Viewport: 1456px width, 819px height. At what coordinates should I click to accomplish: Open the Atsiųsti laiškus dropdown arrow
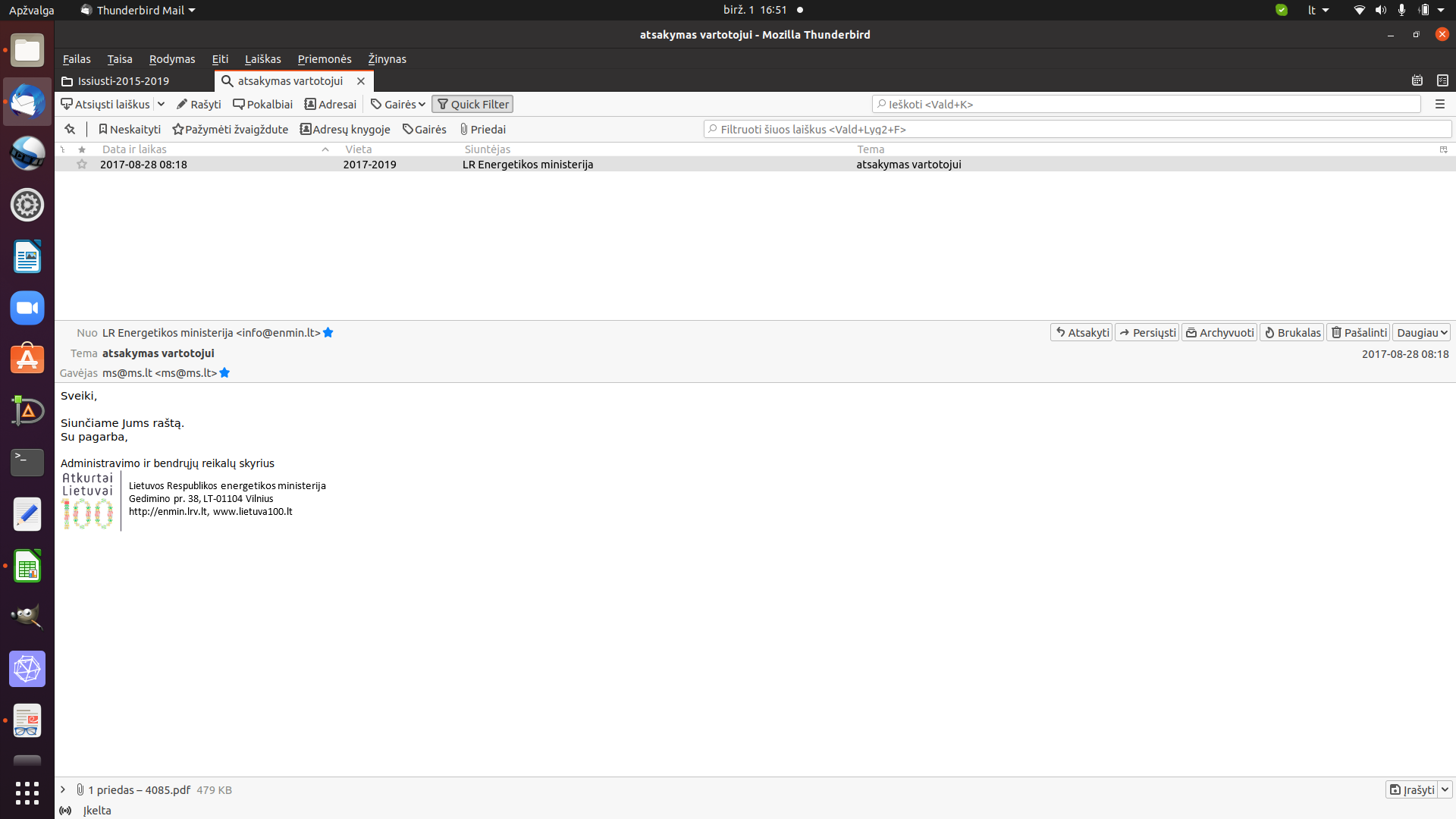pyautogui.click(x=161, y=104)
